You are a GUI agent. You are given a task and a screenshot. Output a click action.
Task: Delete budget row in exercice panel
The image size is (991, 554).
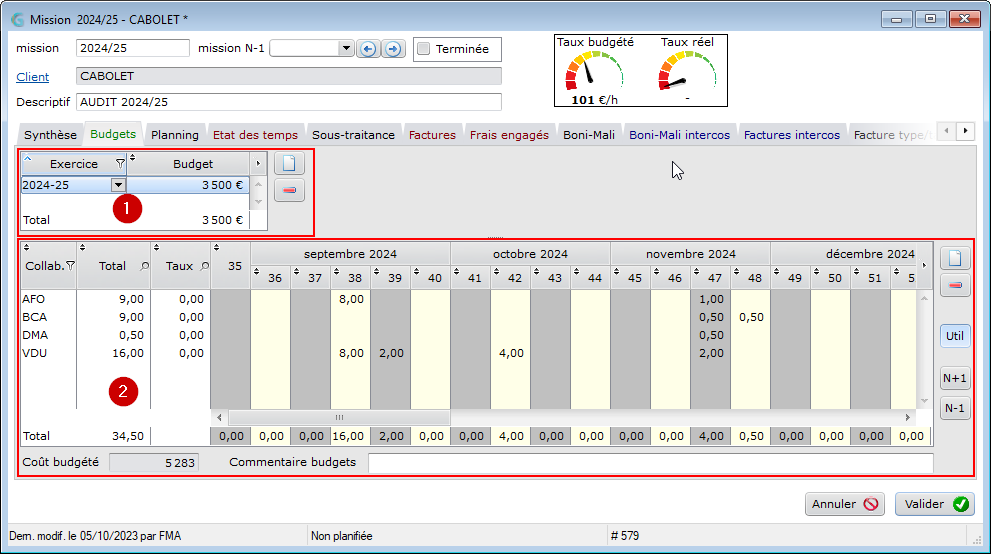pos(289,190)
